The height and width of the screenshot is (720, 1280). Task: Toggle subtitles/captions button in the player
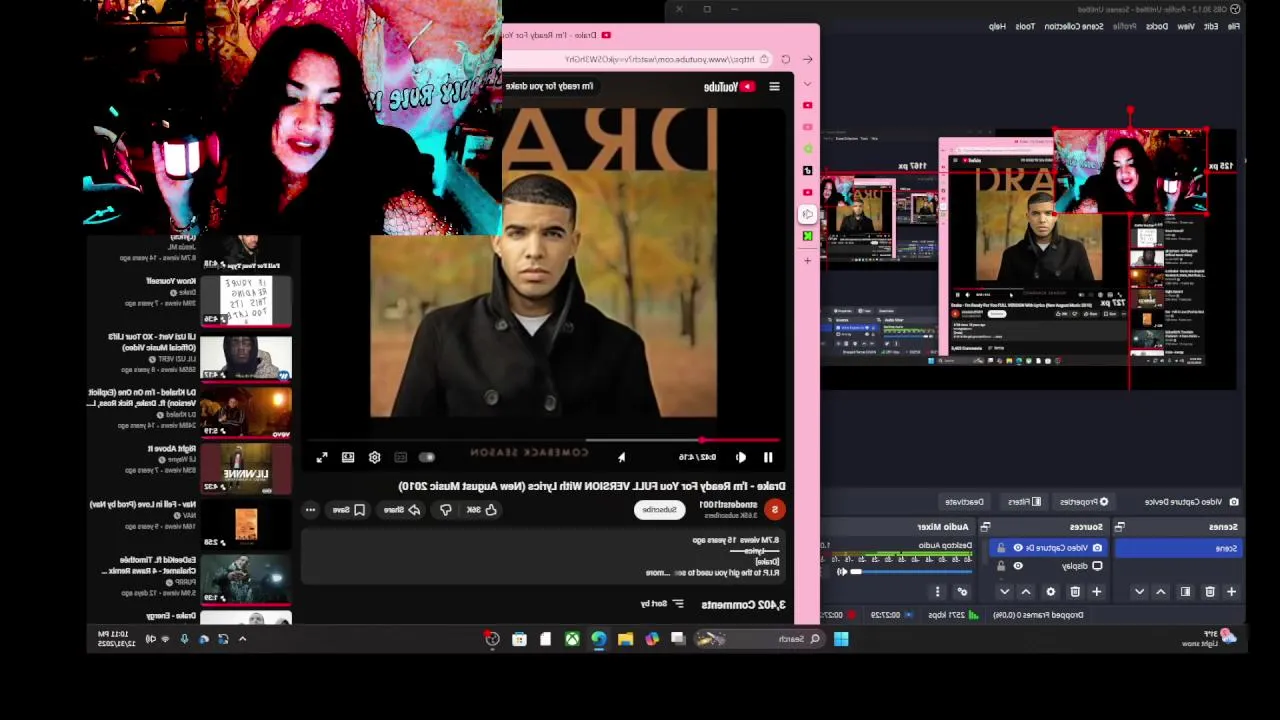click(x=400, y=457)
